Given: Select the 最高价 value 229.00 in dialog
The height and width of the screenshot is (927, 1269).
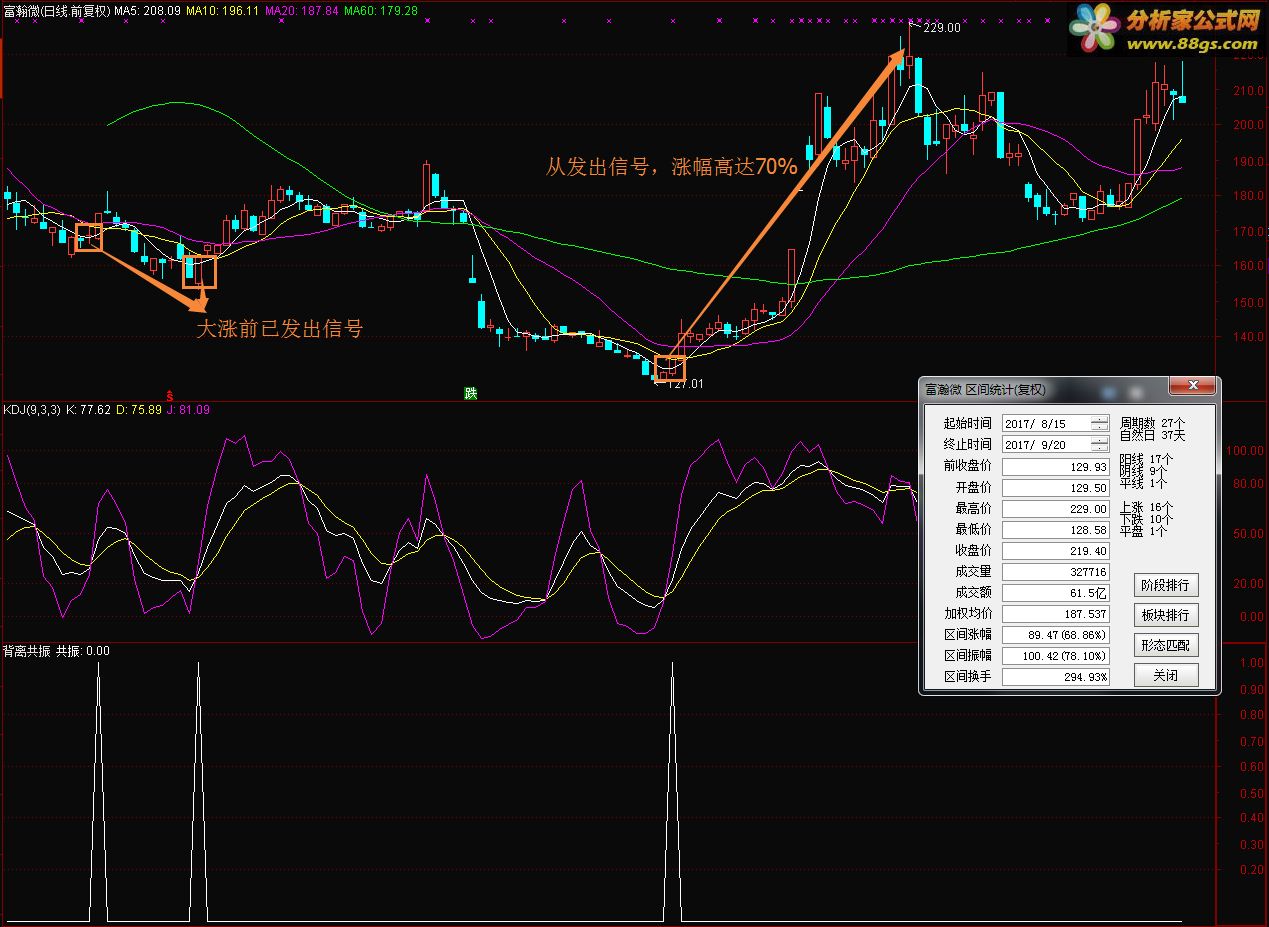Looking at the screenshot, I should pos(1055,509).
